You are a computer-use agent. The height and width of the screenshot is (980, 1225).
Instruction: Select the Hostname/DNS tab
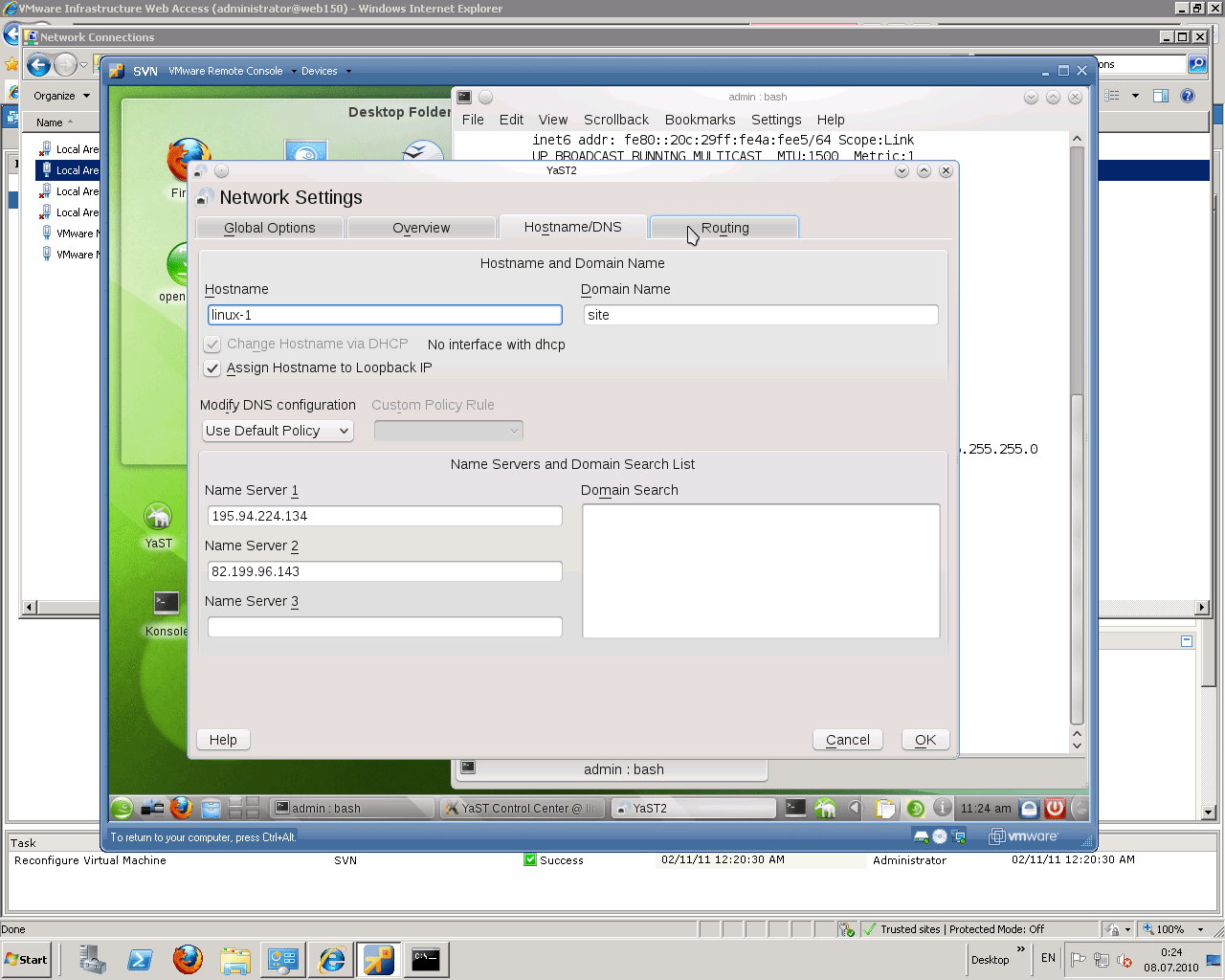pyautogui.click(x=572, y=227)
